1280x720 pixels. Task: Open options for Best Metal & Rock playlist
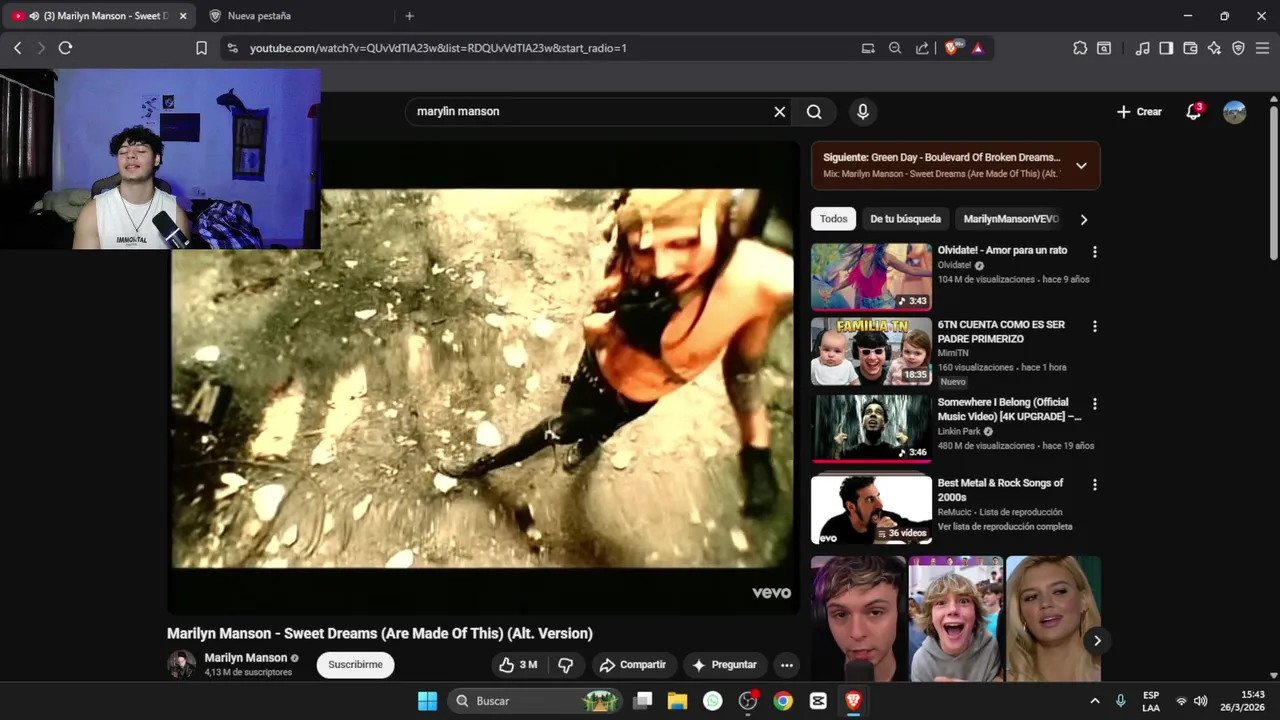click(1094, 484)
